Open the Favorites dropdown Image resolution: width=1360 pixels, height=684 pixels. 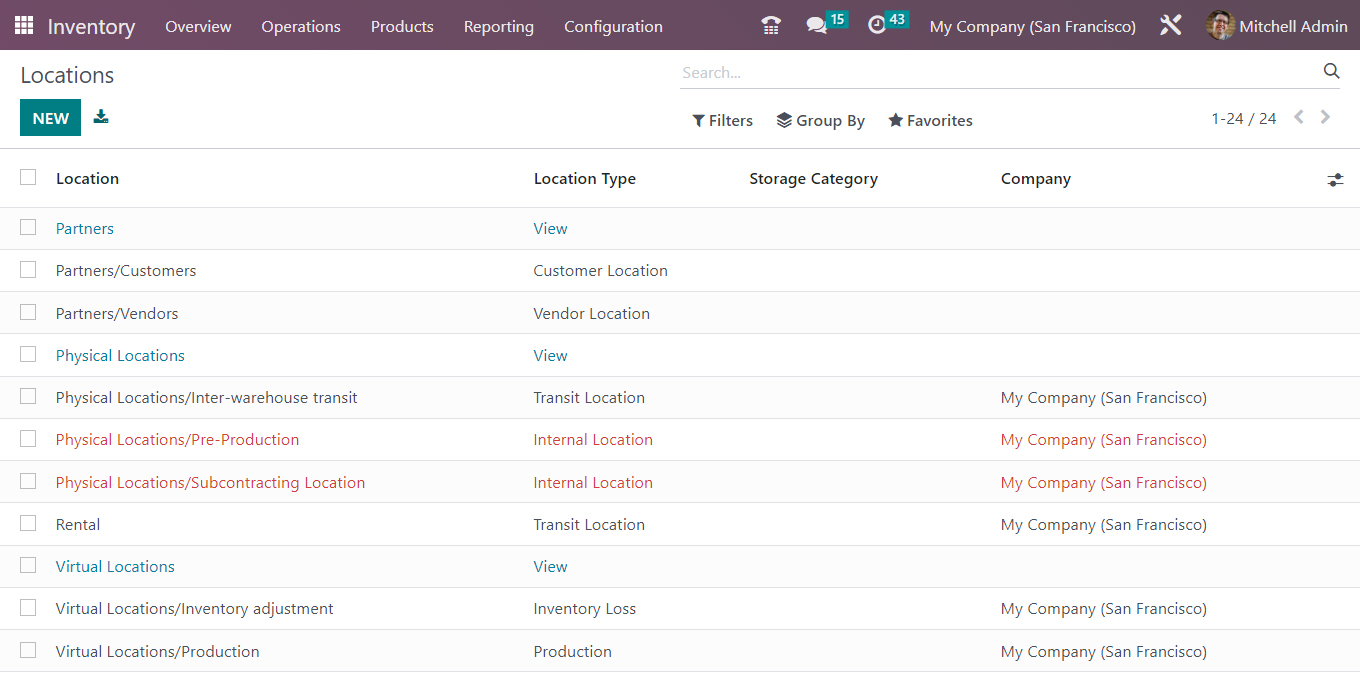pos(929,120)
